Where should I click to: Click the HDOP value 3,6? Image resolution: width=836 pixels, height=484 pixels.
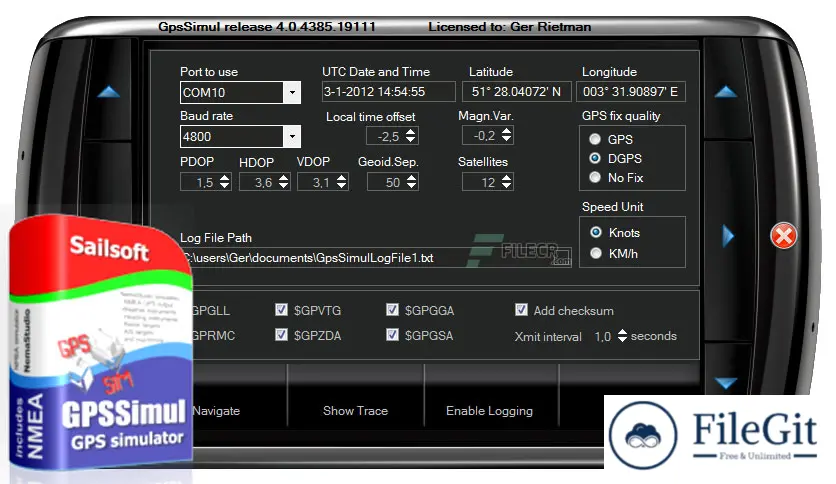click(x=263, y=183)
